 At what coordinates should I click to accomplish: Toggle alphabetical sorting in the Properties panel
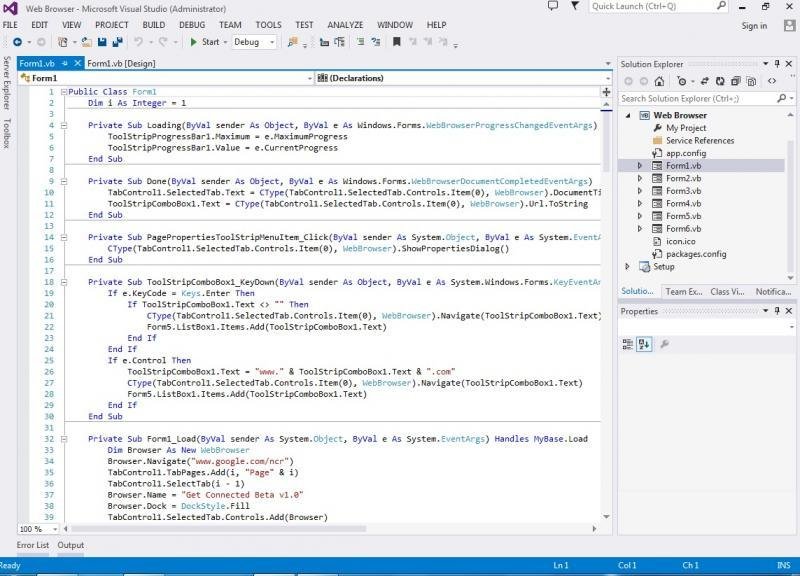click(643, 343)
